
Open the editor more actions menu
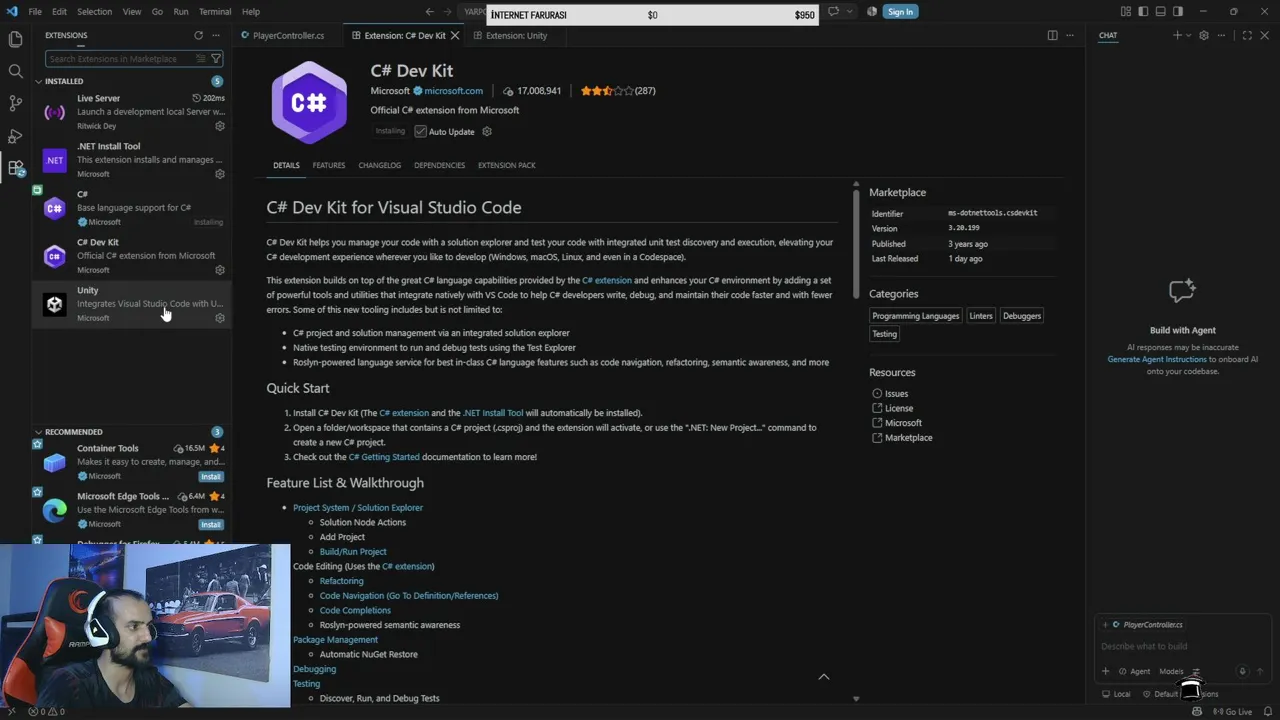pos(1070,35)
